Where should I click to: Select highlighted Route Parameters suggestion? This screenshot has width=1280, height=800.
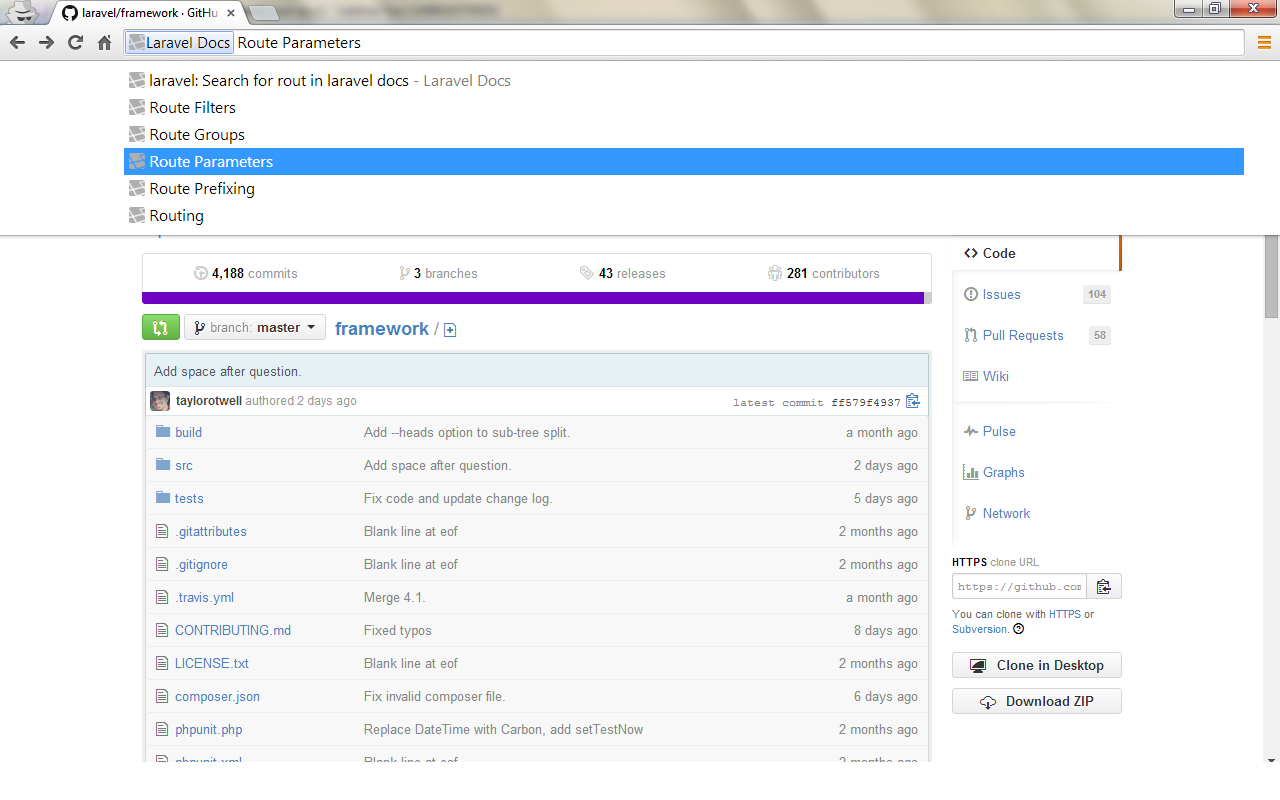click(684, 162)
